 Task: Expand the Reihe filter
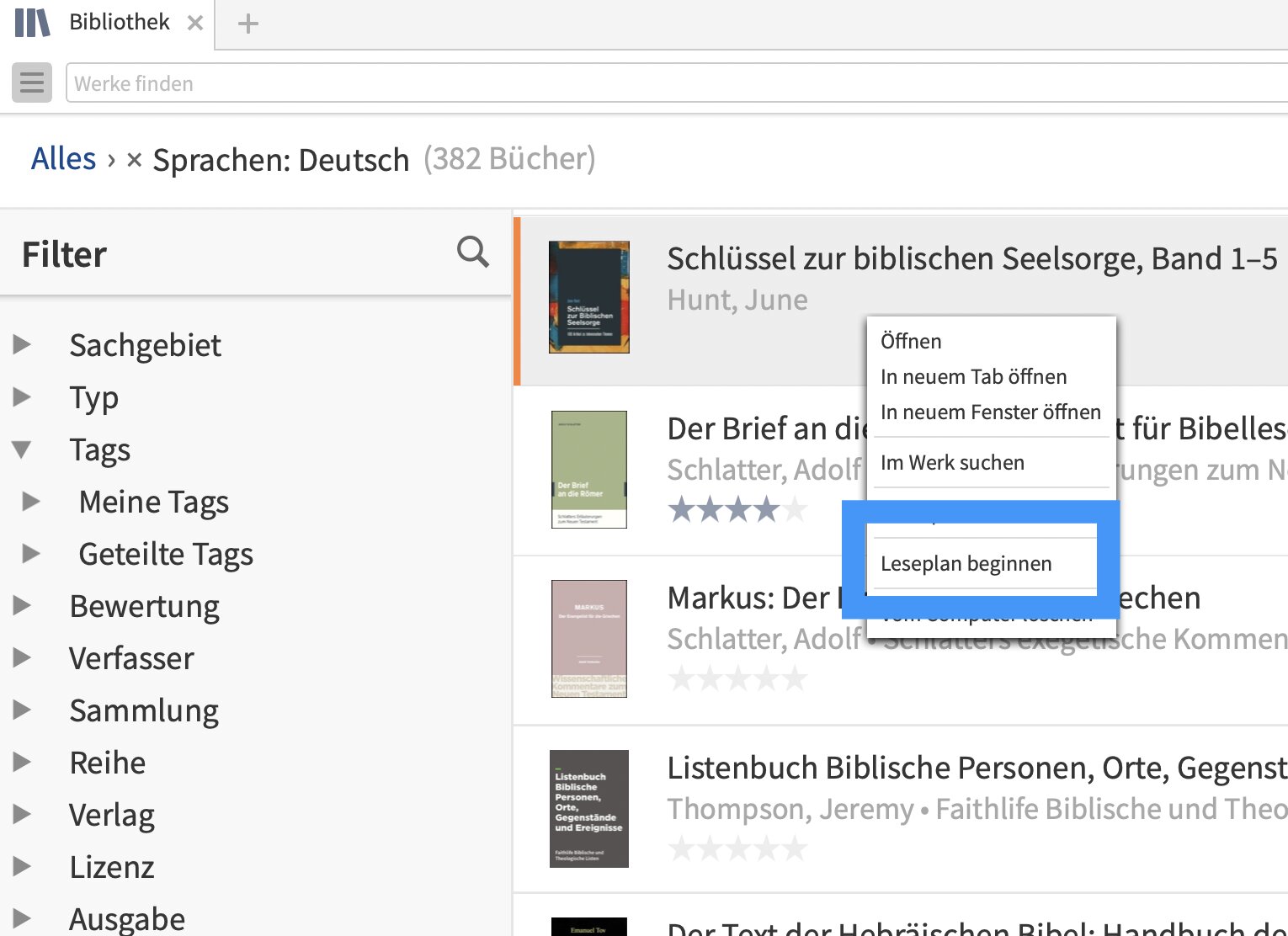(x=23, y=762)
